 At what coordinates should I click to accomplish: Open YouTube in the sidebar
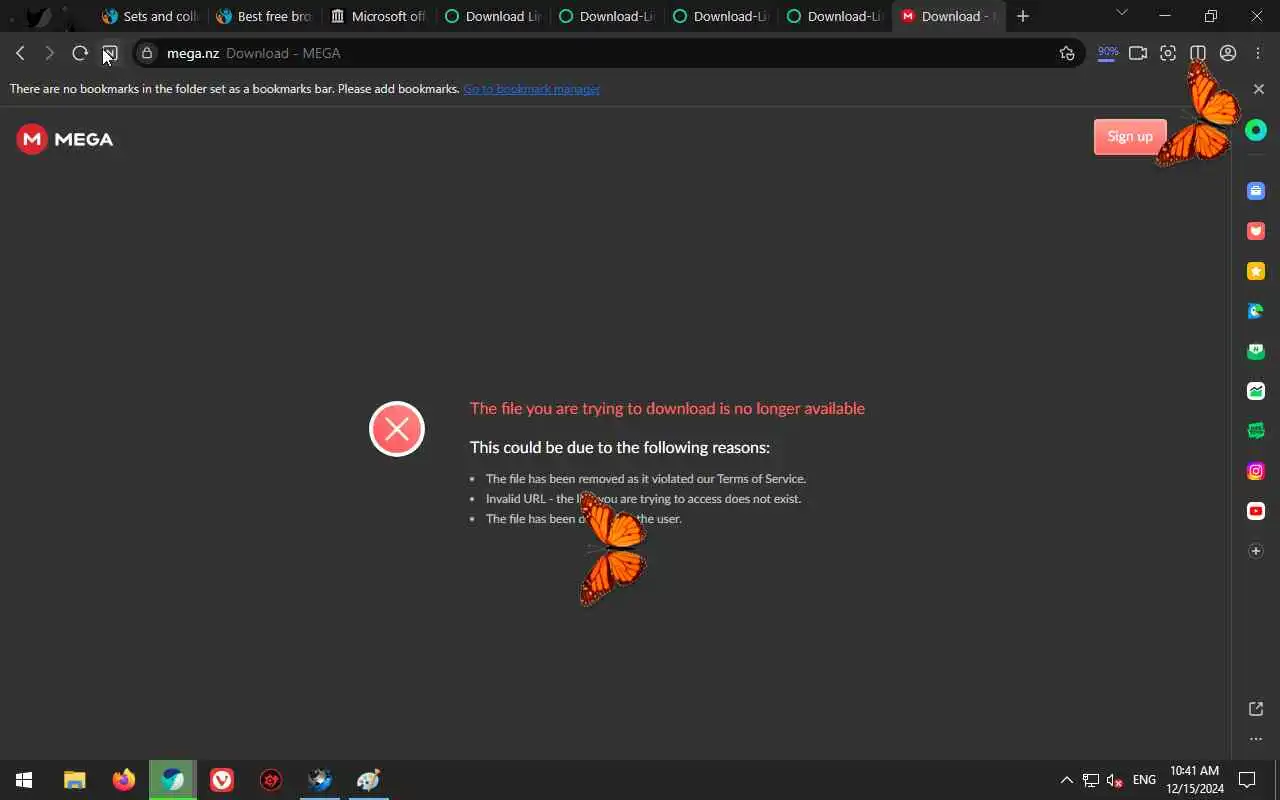pyautogui.click(x=1256, y=511)
